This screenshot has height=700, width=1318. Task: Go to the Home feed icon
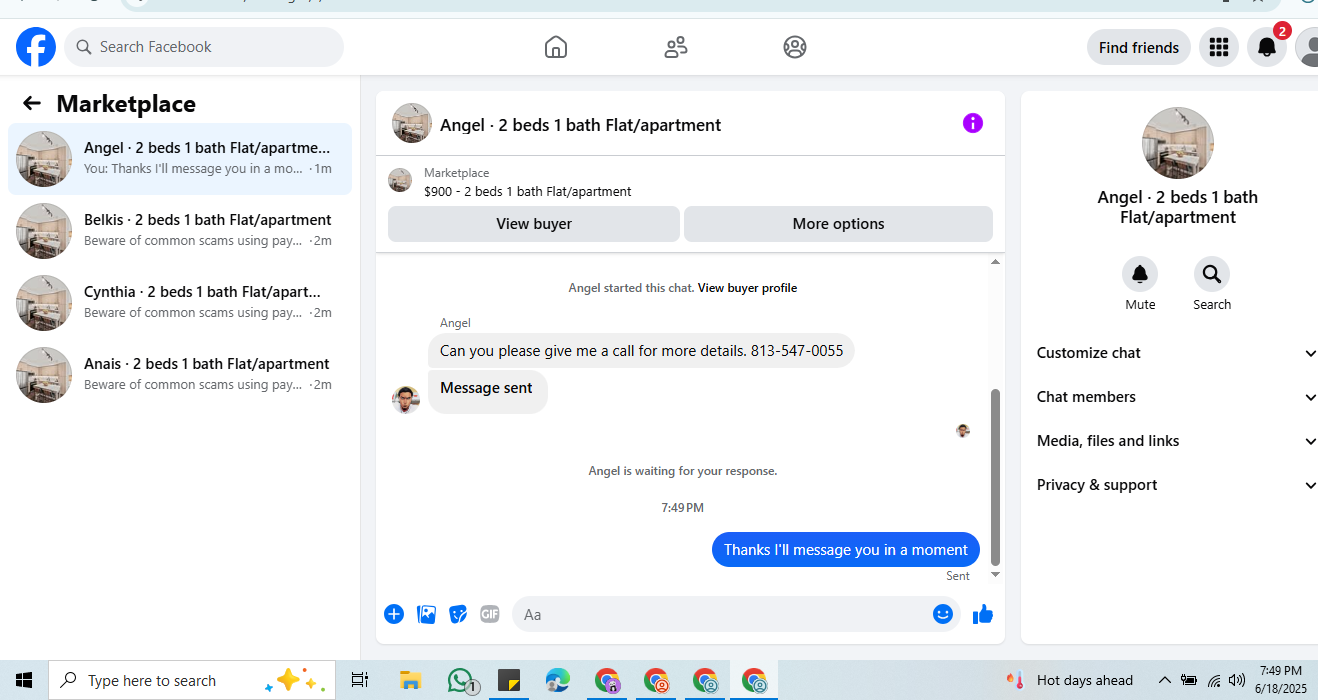point(556,47)
